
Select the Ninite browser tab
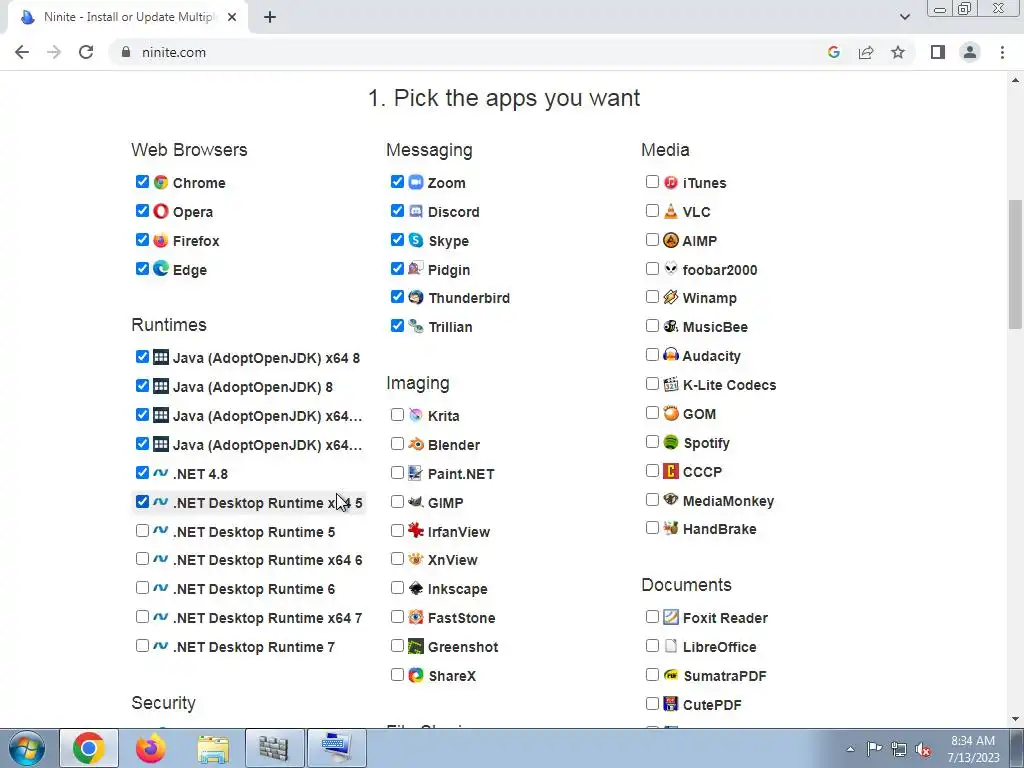[128, 18]
